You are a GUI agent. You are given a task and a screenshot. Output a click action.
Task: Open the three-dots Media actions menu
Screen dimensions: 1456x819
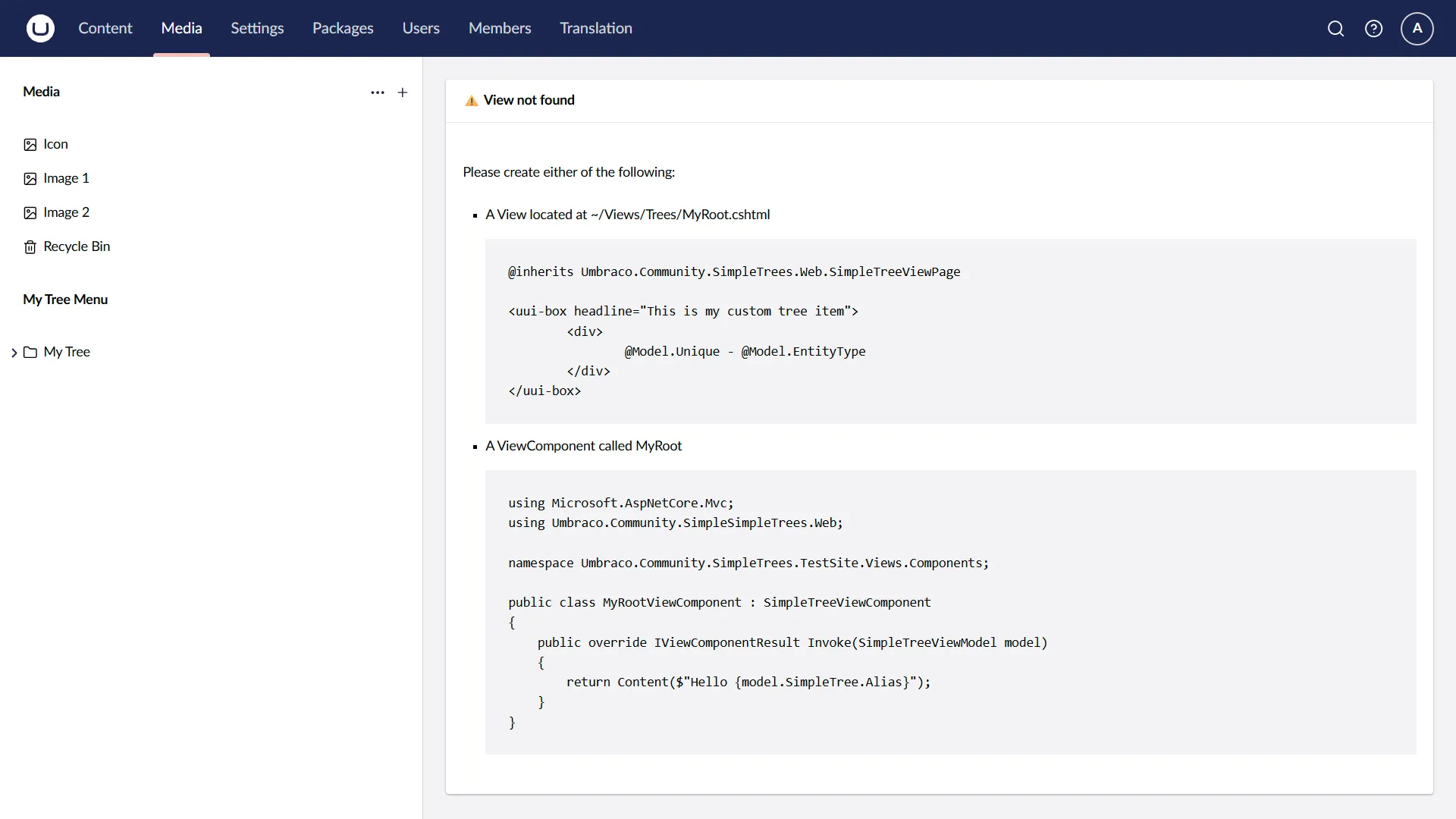(377, 93)
